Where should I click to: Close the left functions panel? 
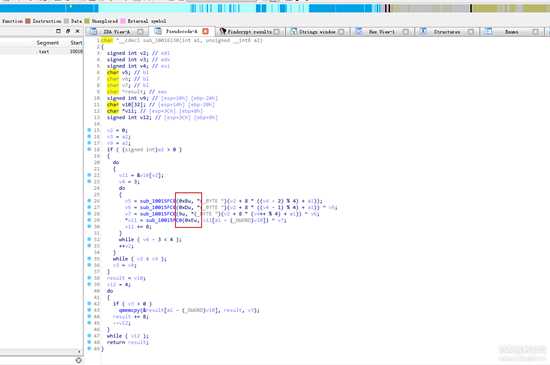pos(78,31)
